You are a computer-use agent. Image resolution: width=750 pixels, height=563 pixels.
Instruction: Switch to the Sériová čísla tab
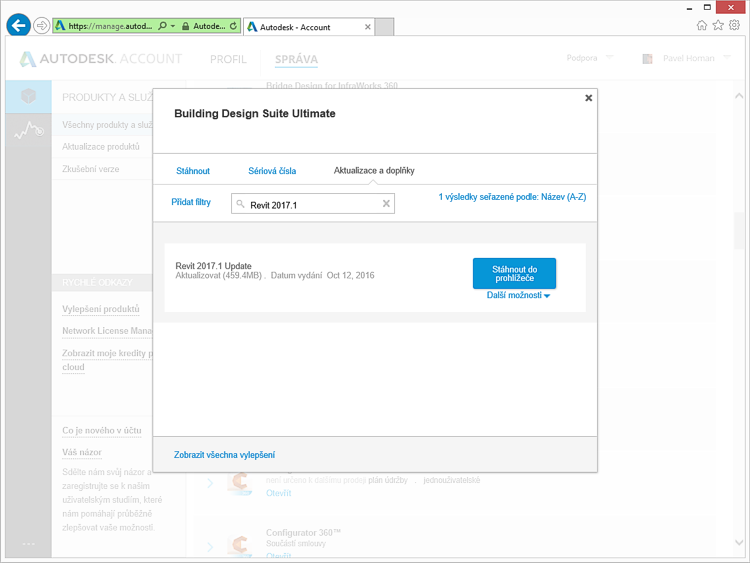272,171
